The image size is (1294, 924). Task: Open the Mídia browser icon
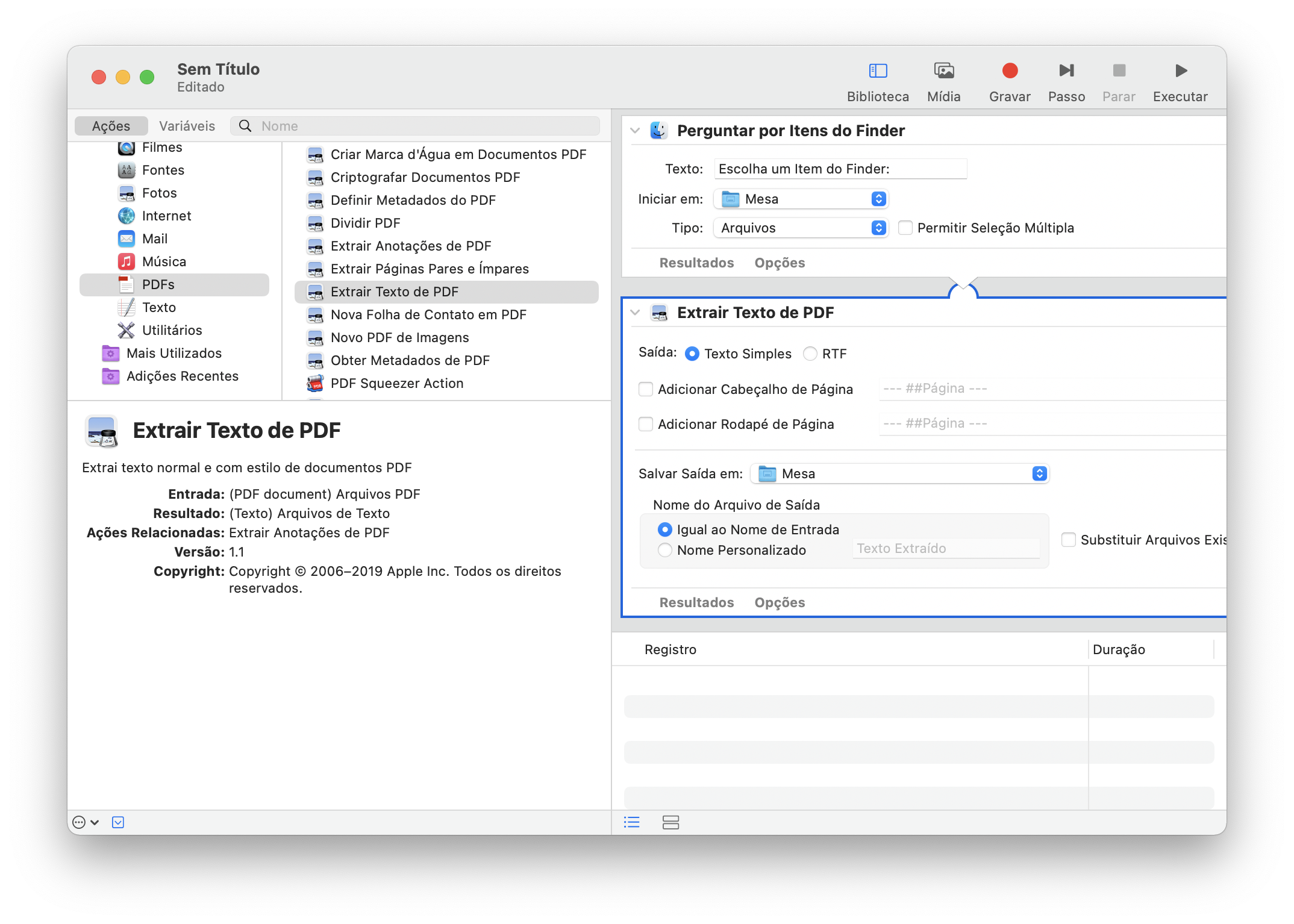pyautogui.click(x=943, y=71)
